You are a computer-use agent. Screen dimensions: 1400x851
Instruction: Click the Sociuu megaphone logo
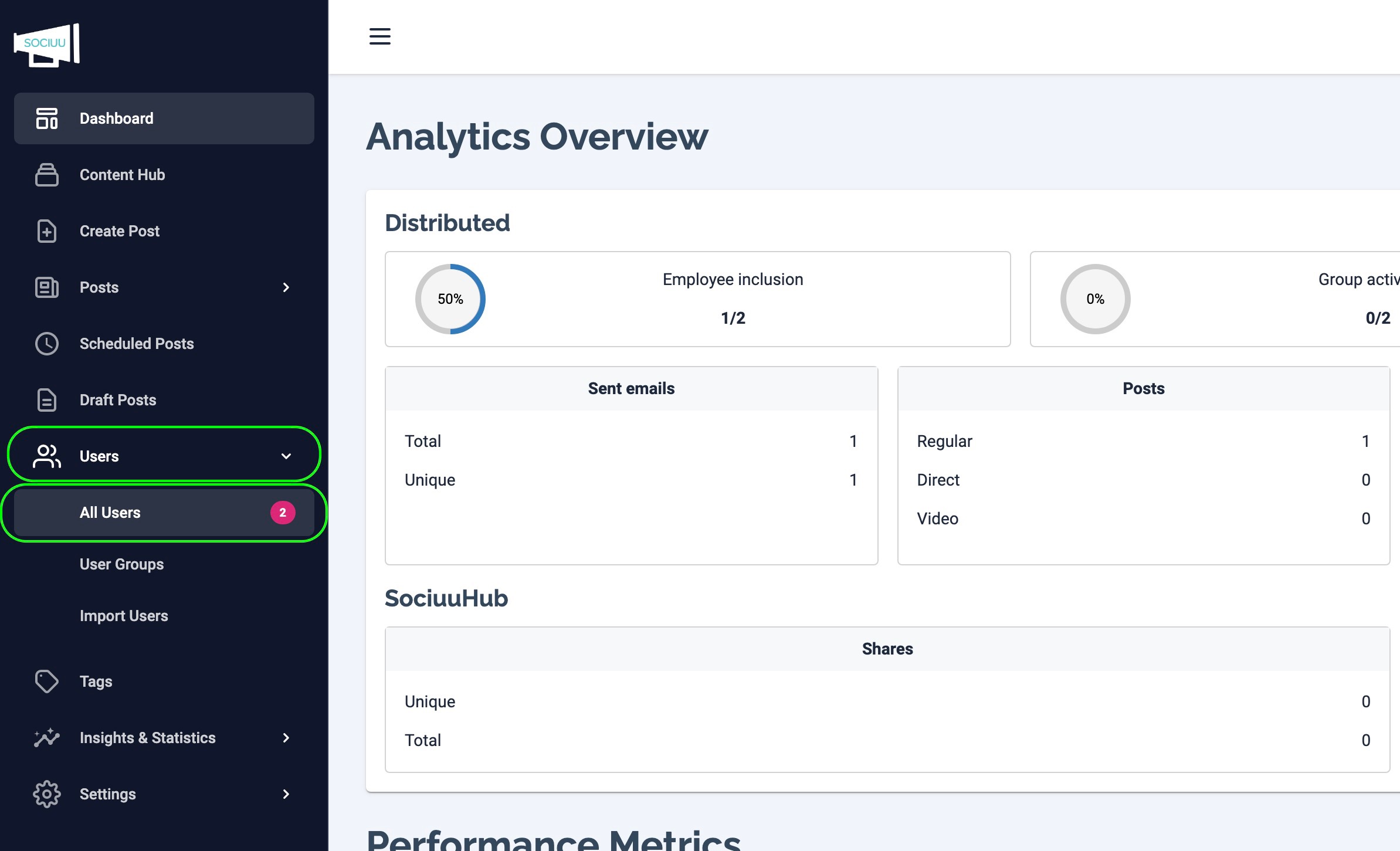[47, 45]
